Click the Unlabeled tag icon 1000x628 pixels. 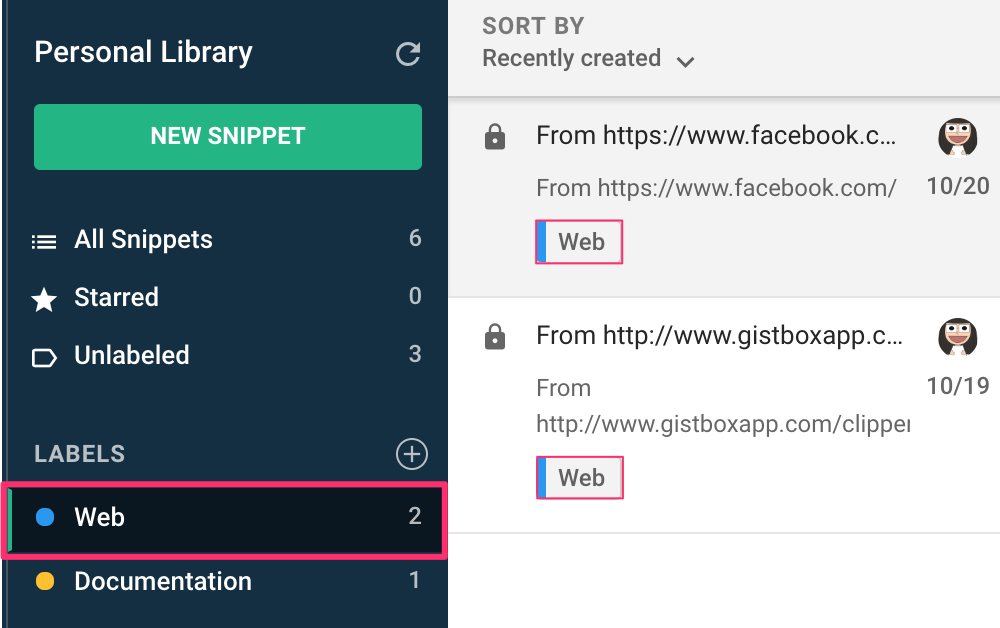[x=44, y=357]
